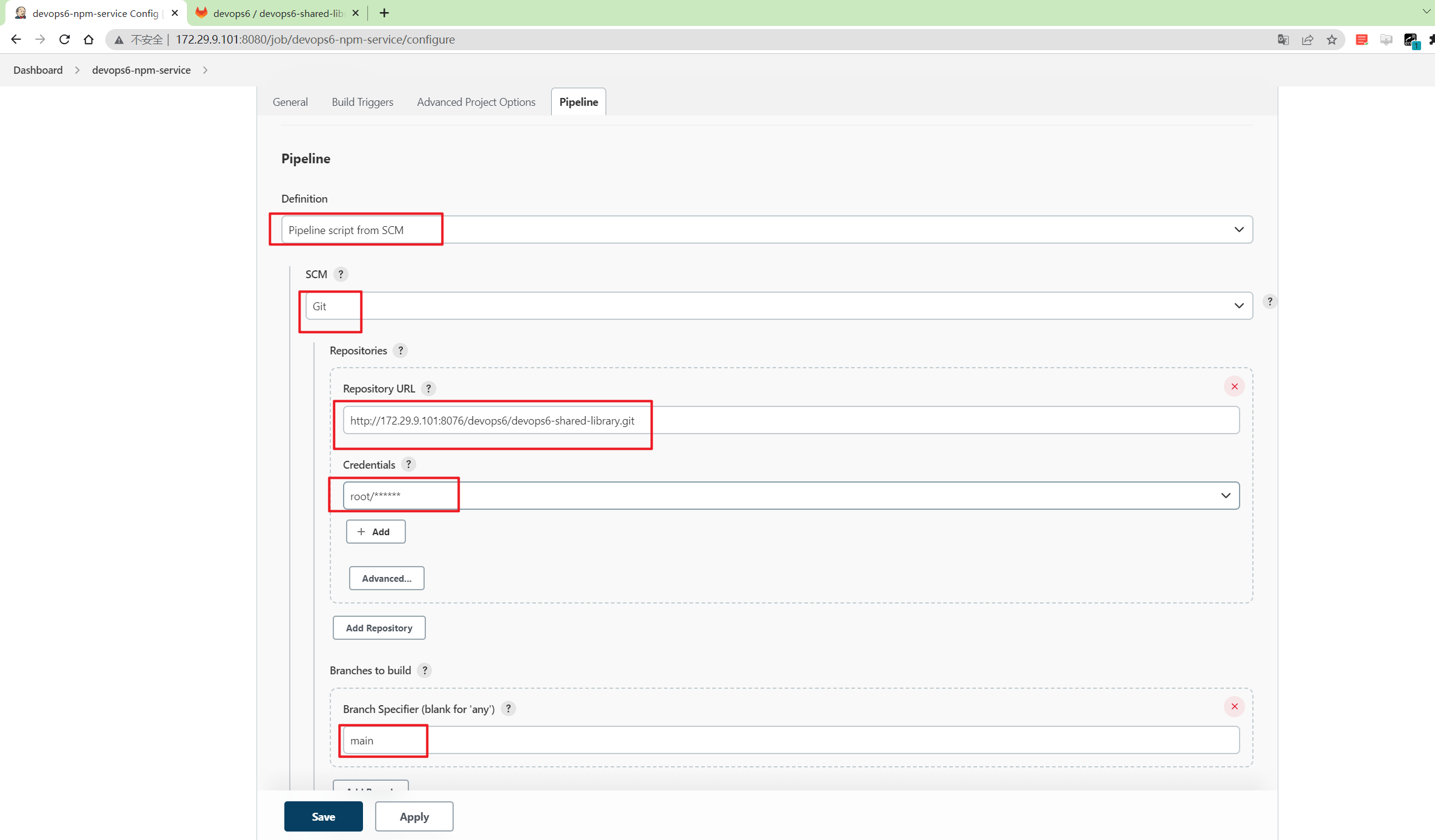The height and width of the screenshot is (840, 1435).
Task: Close the devops6-npm-service Config tab
Action: pos(175,13)
